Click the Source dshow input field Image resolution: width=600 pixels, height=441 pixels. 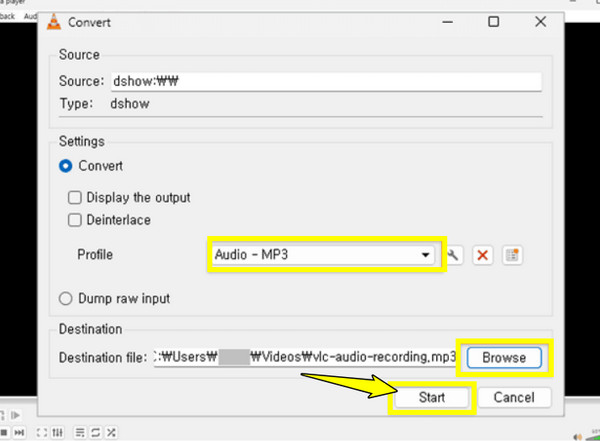tap(326, 82)
